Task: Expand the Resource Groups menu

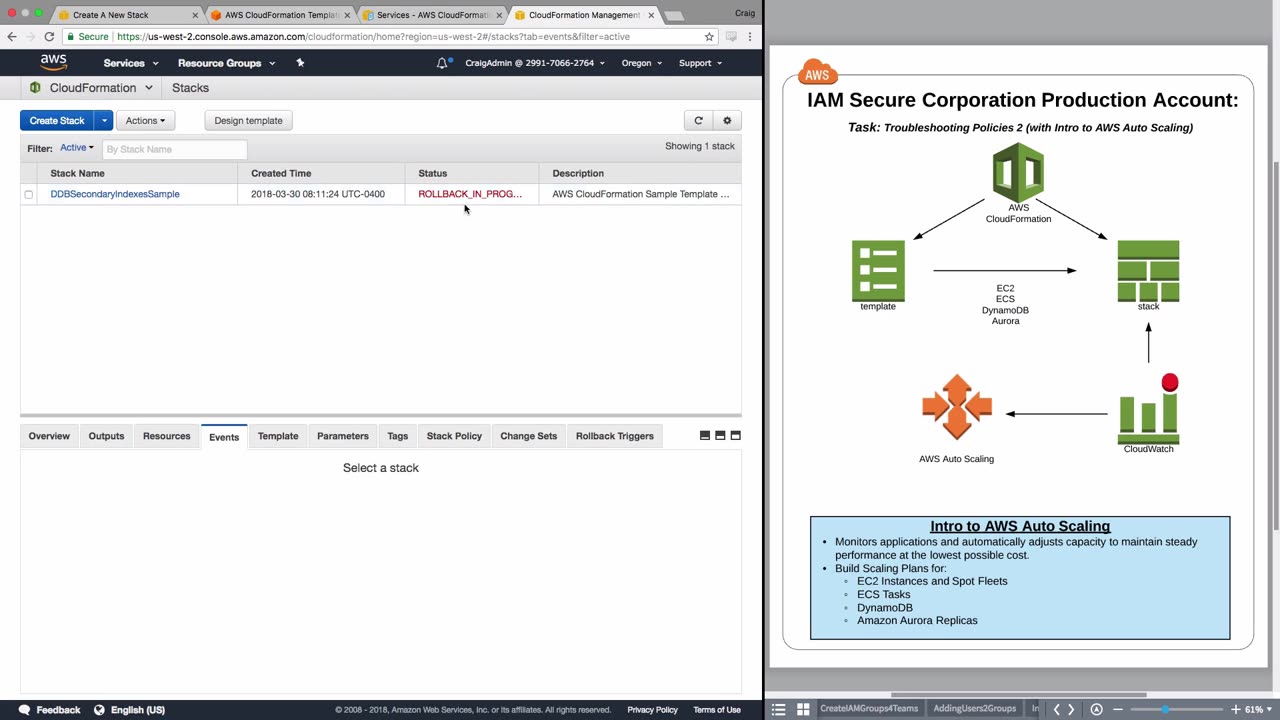Action: pyautogui.click(x=226, y=63)
